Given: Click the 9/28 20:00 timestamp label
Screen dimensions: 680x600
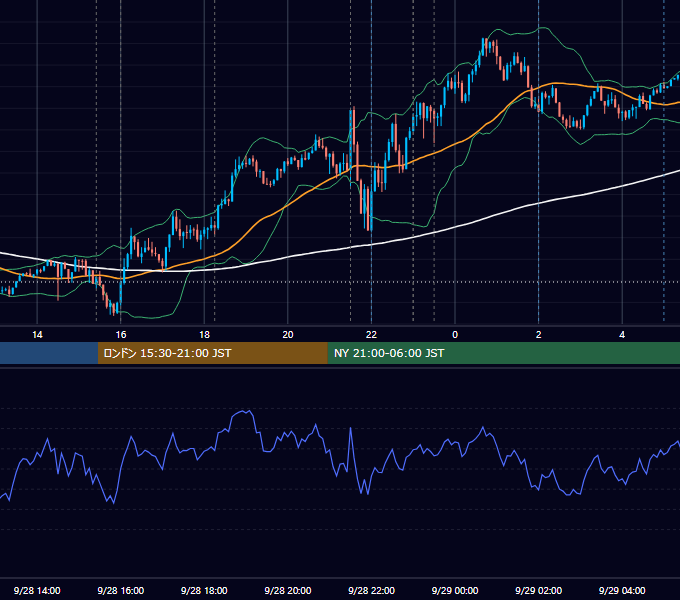Looking at the screenshot, I should pyautogui.click(x=288, y=590).
